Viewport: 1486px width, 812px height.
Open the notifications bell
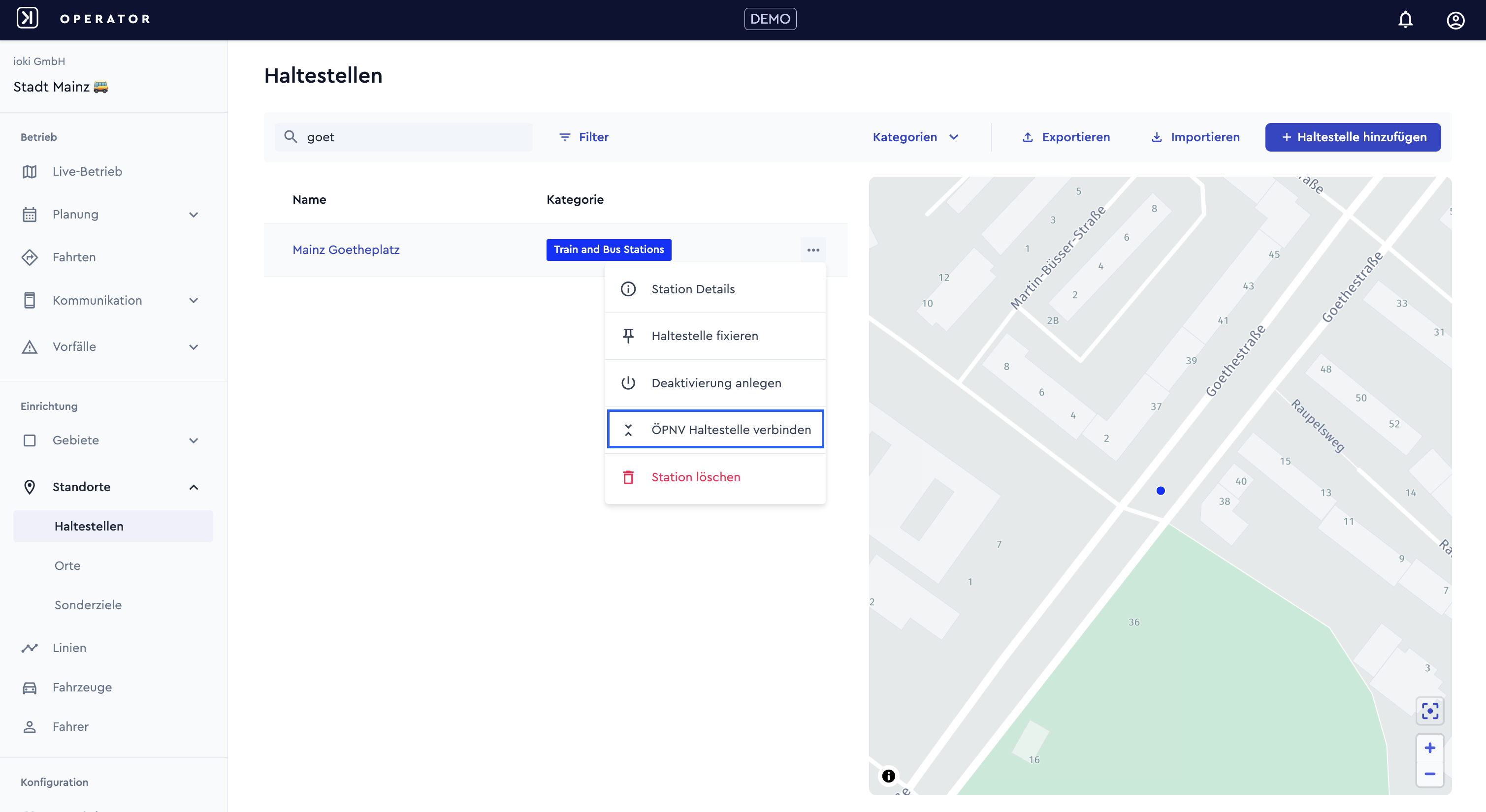(1405, 20)
